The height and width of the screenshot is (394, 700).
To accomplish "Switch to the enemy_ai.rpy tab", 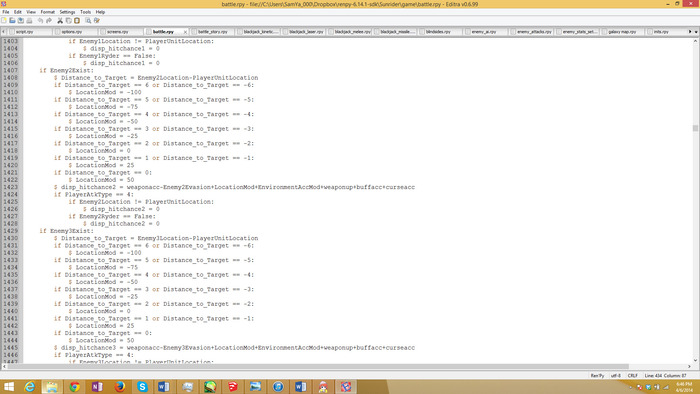I will pos(486,32).
